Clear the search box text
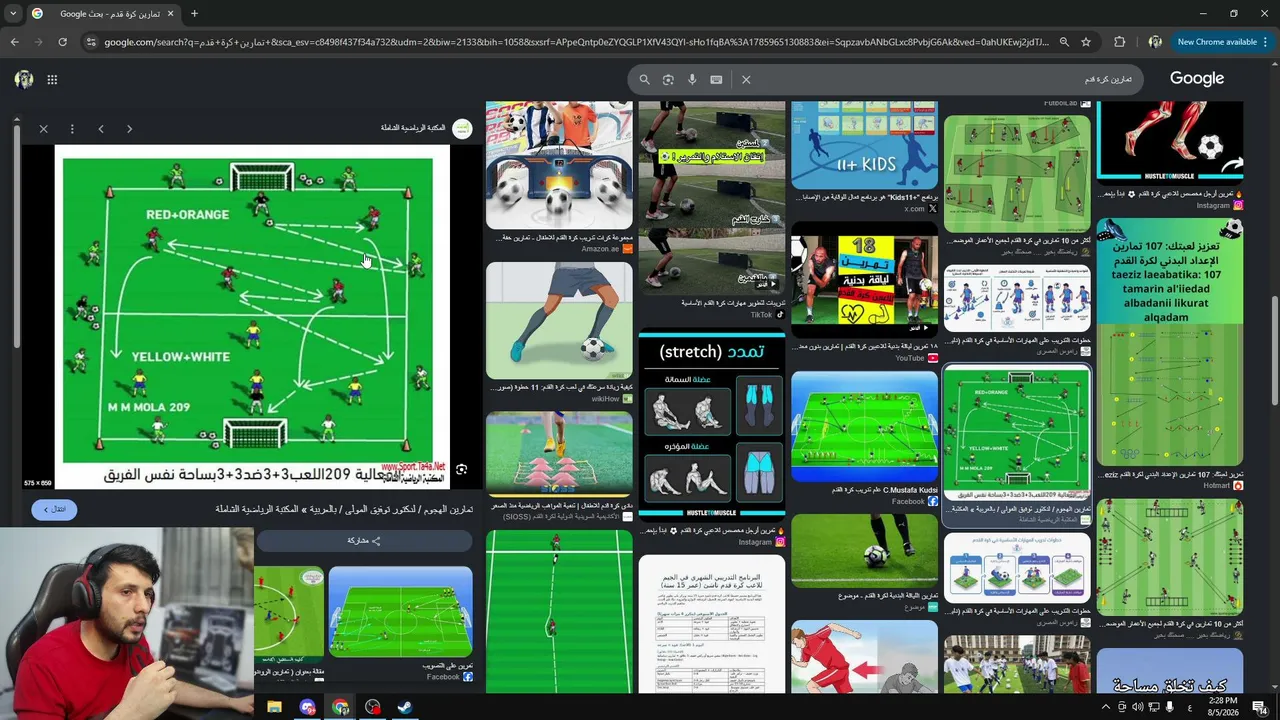The image size is (1280, 720). point(746,80)
